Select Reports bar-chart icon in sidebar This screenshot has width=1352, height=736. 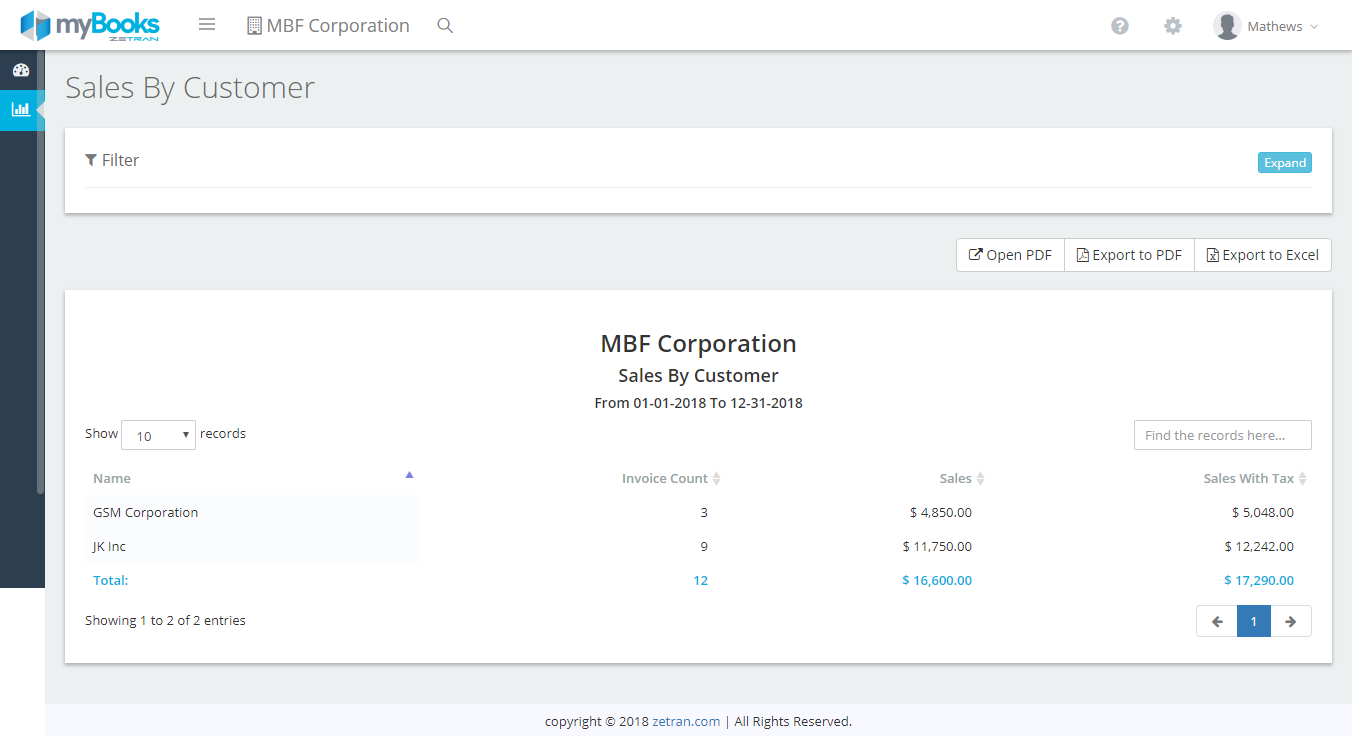20,109
